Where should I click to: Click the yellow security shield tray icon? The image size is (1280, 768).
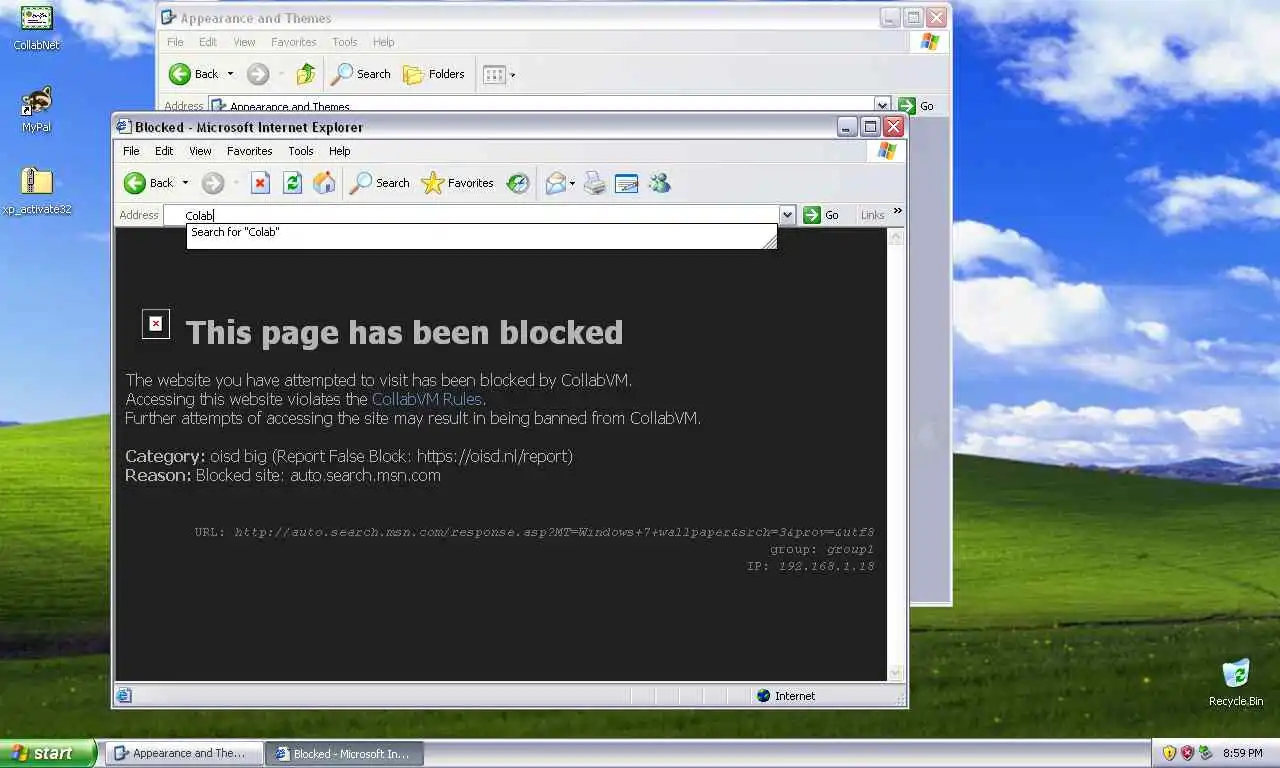1169,753
